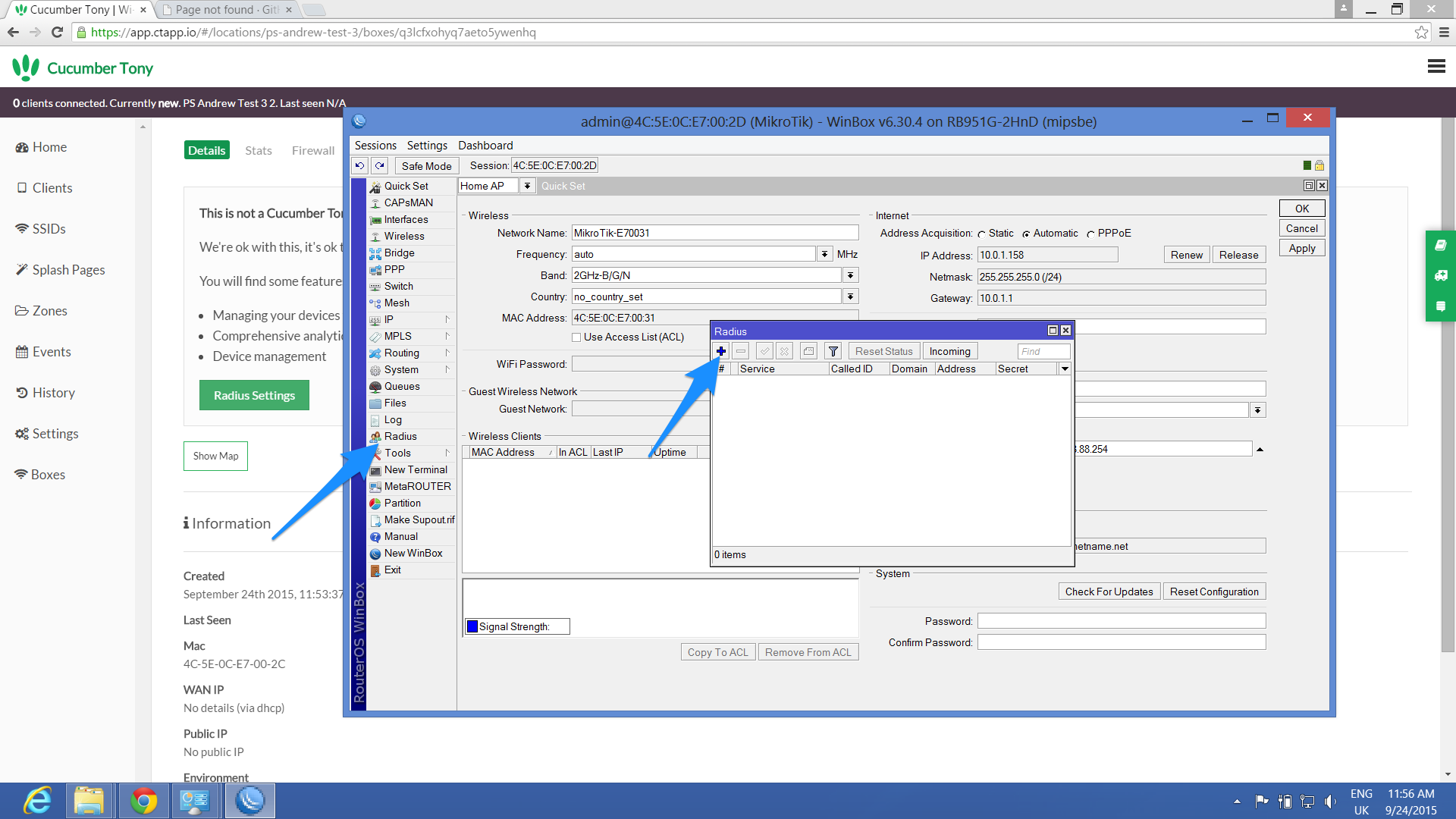Open the Band dropdown

[850, 275]
